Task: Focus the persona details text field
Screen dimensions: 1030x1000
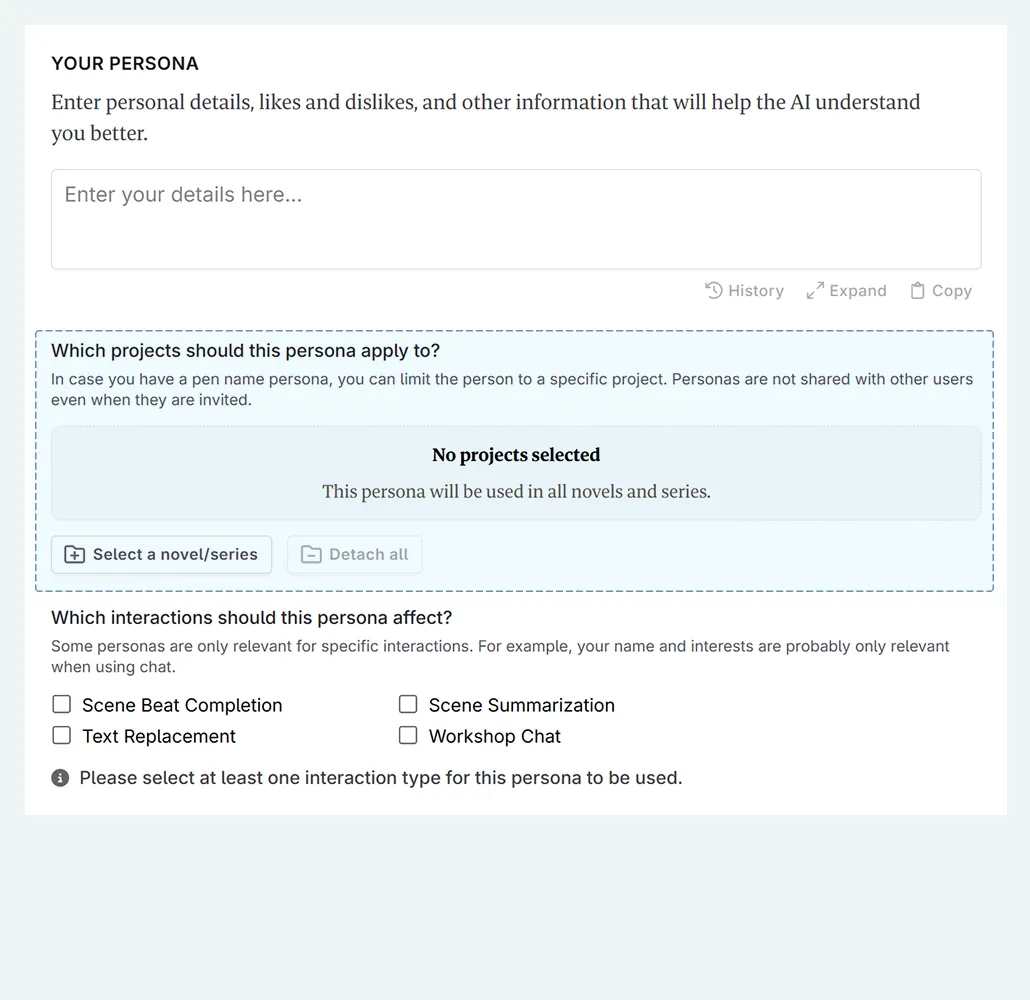Action: (516, 219)
